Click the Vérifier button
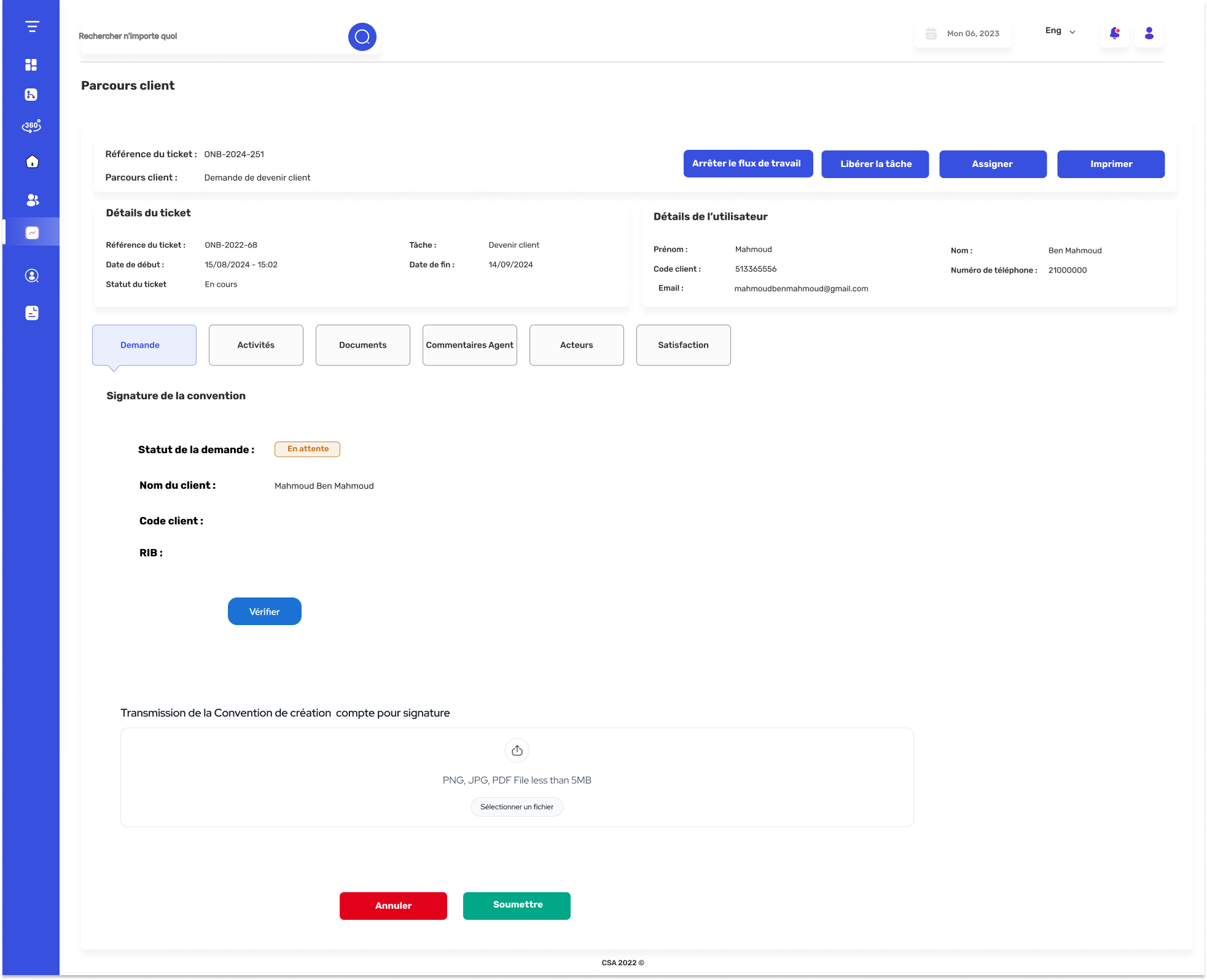Image resolution: width=1207 pixels, height=980 pixels. coord(265,612)
